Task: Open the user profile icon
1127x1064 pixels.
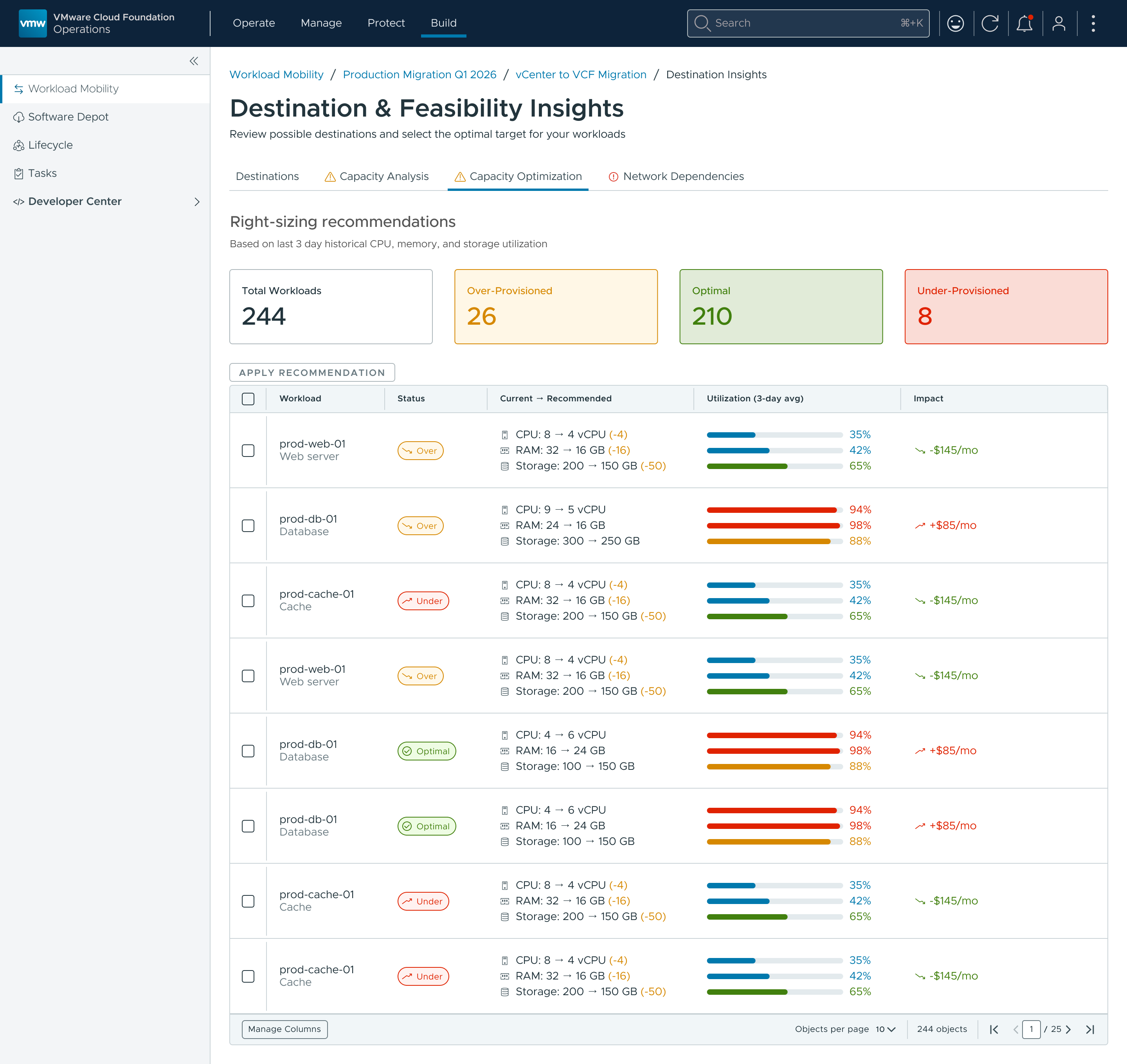Action: 1059,23
